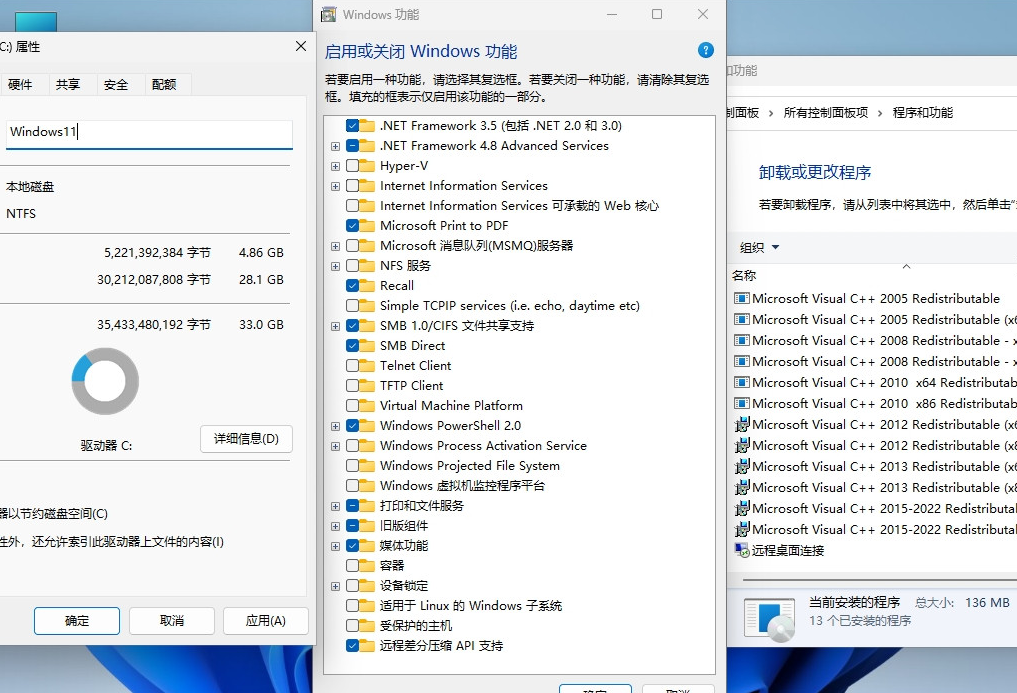
Task: Click the Visual C++ 2005 Redistributable icon
Action: 741,298
